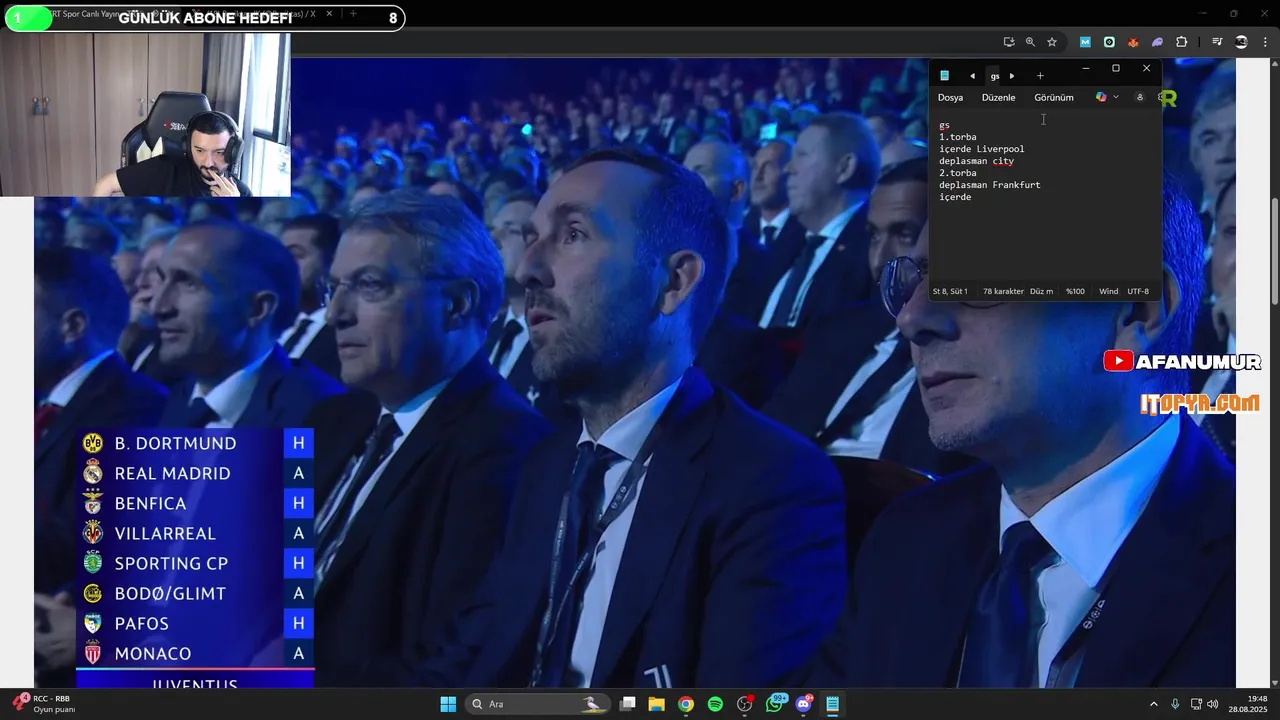Click the St 8, Süt 1 status entry

(x=950, y=291)
